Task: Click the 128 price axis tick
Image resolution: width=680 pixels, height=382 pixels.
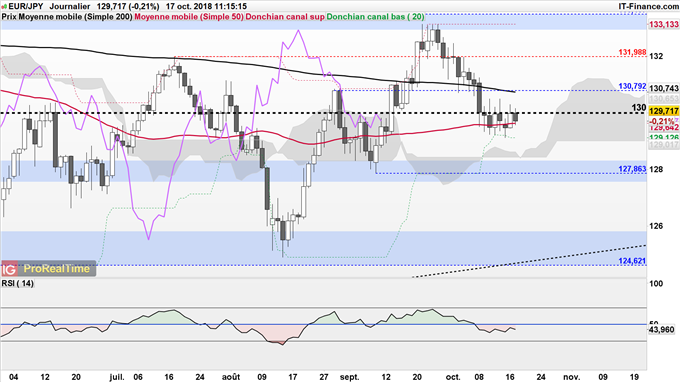Action: tap(657, 169)
